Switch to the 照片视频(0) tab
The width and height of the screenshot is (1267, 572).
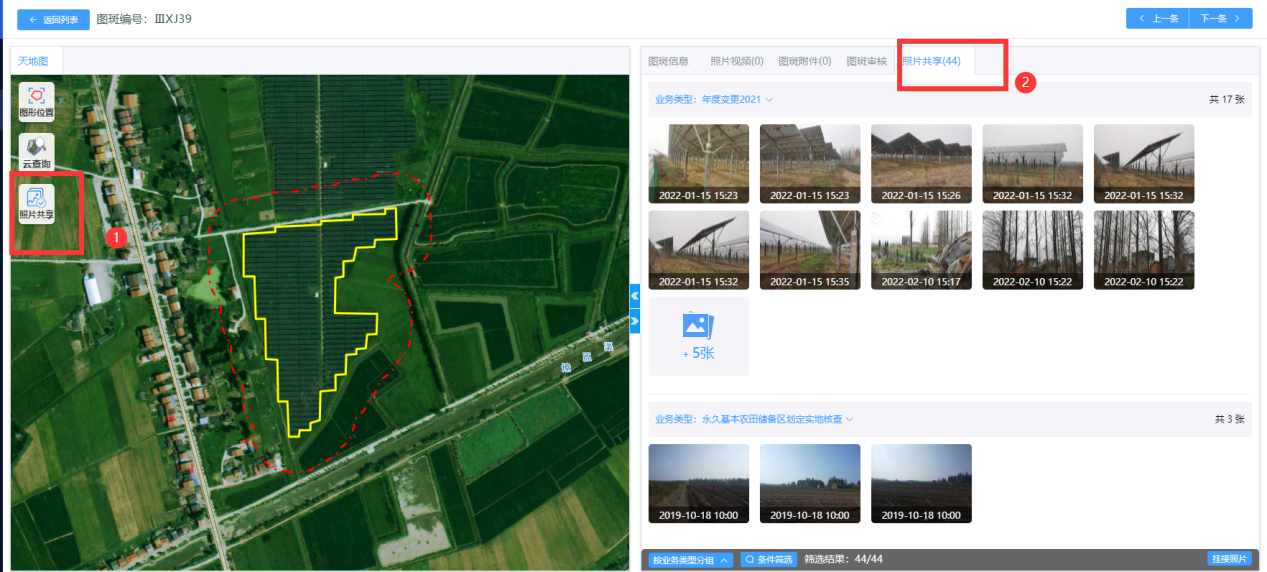coord(737,61)
